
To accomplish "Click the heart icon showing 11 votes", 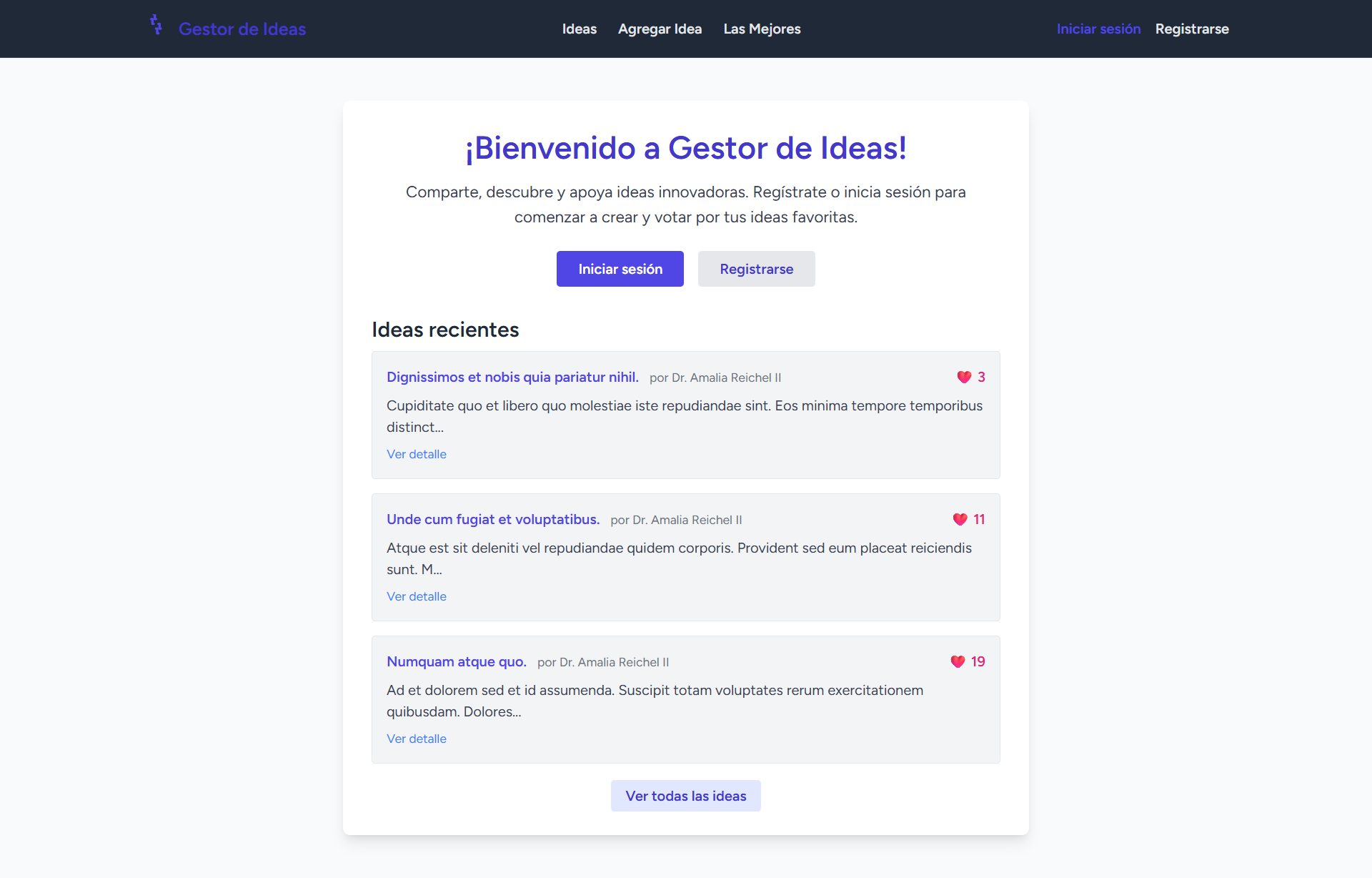I will coord(960,519).
